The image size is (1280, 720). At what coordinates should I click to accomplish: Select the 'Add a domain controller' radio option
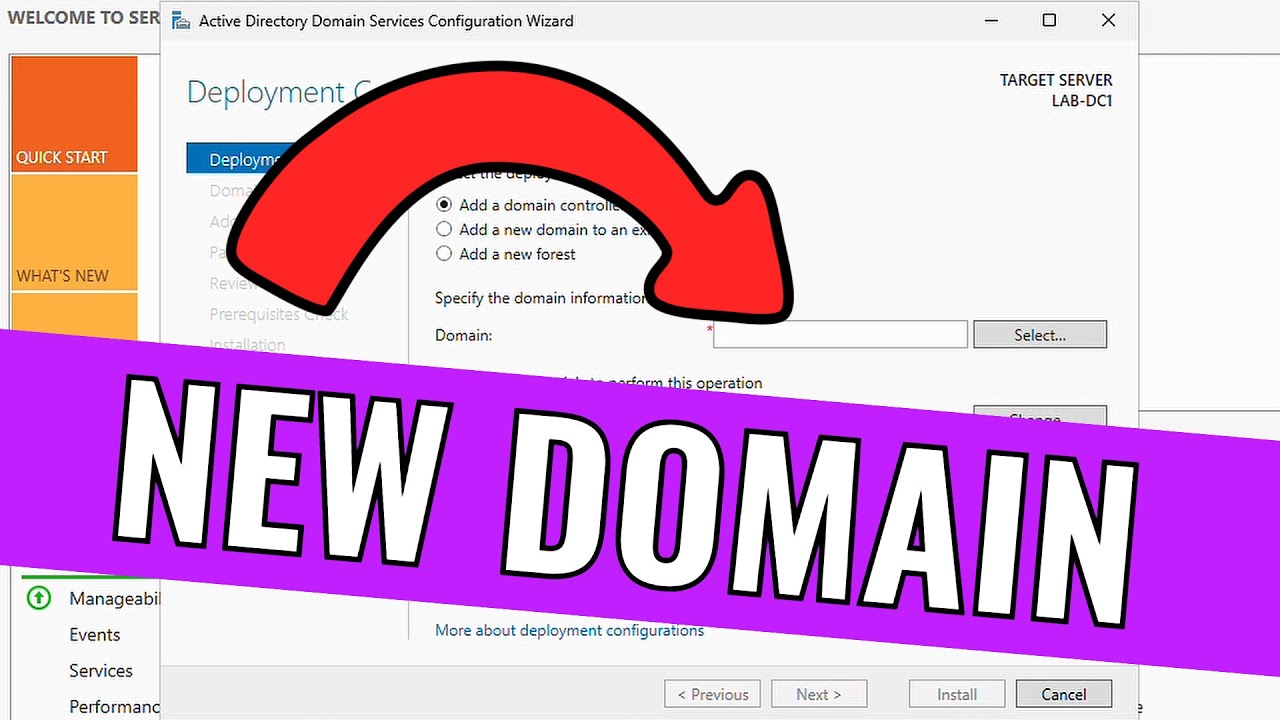444,205
